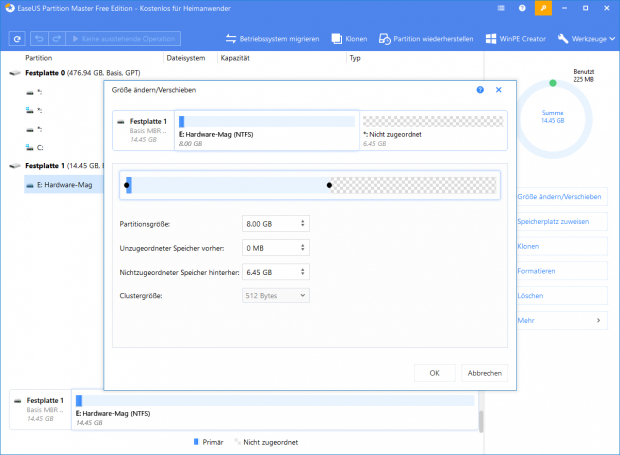
Task: Click the Betriebssystem migrieren icon
Action: 229,39
